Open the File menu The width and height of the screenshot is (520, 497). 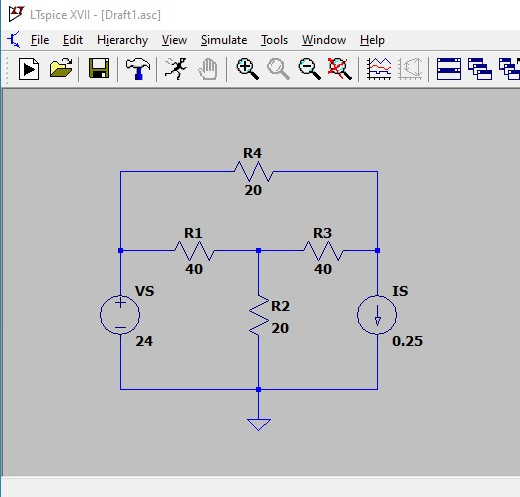click(40, 40)
